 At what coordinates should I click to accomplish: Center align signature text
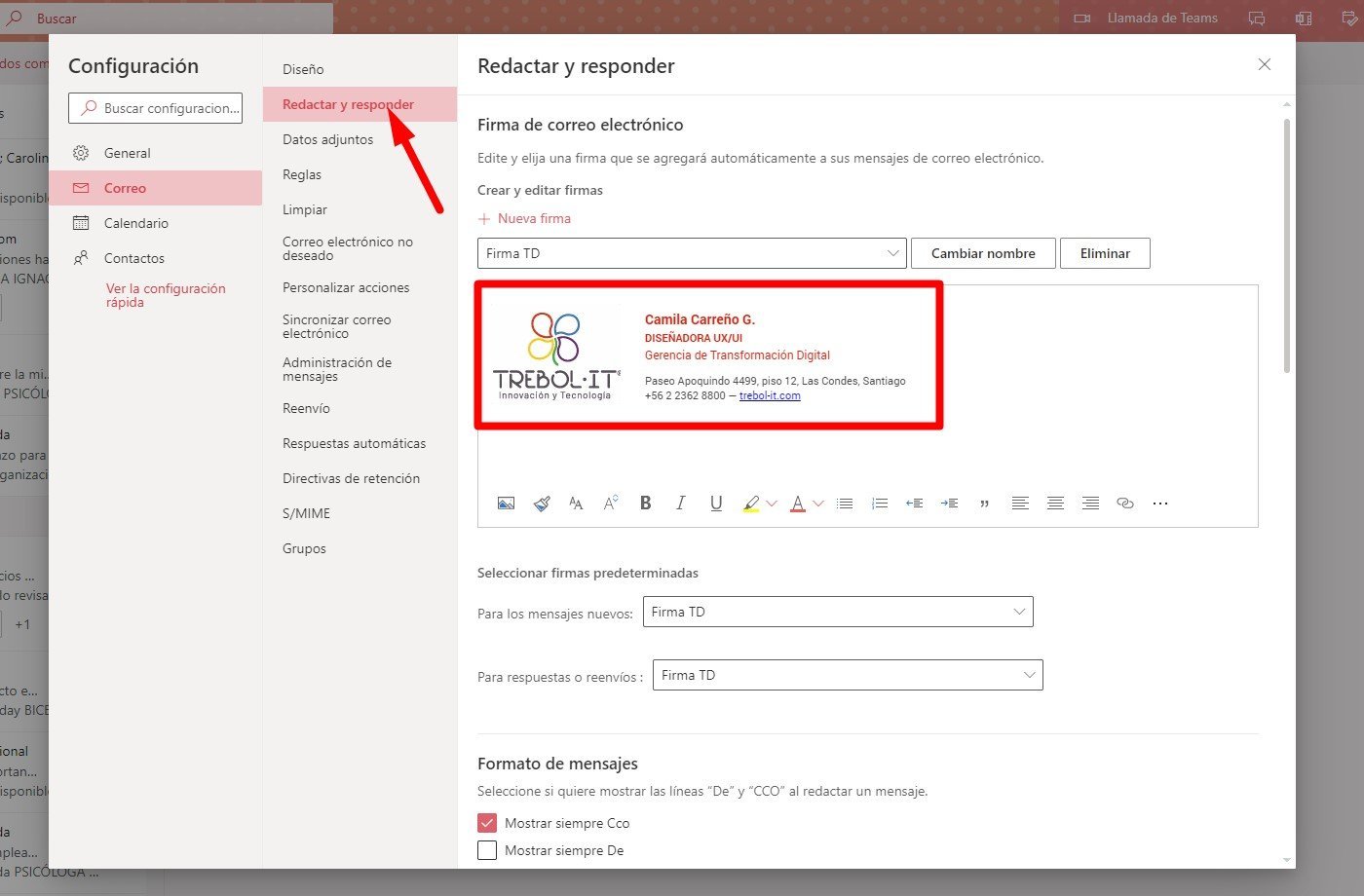(1055, 504)
